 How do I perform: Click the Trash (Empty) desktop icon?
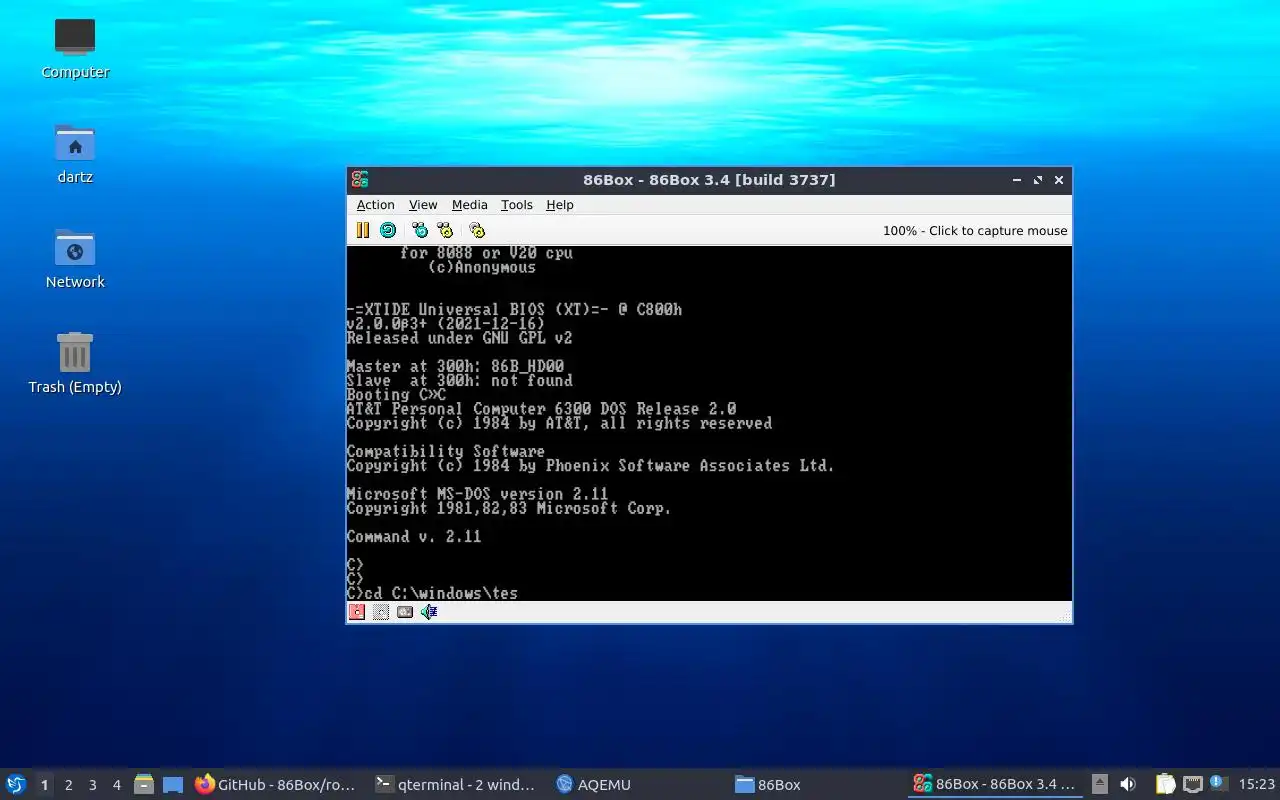click(x=75, y=364)
